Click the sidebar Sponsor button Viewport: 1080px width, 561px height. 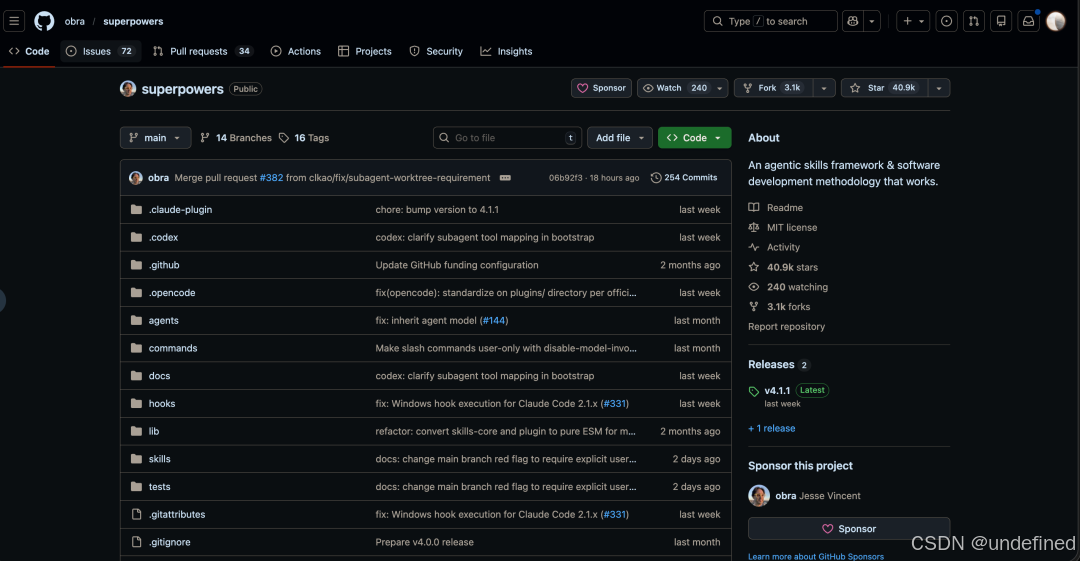click(849, 529)
